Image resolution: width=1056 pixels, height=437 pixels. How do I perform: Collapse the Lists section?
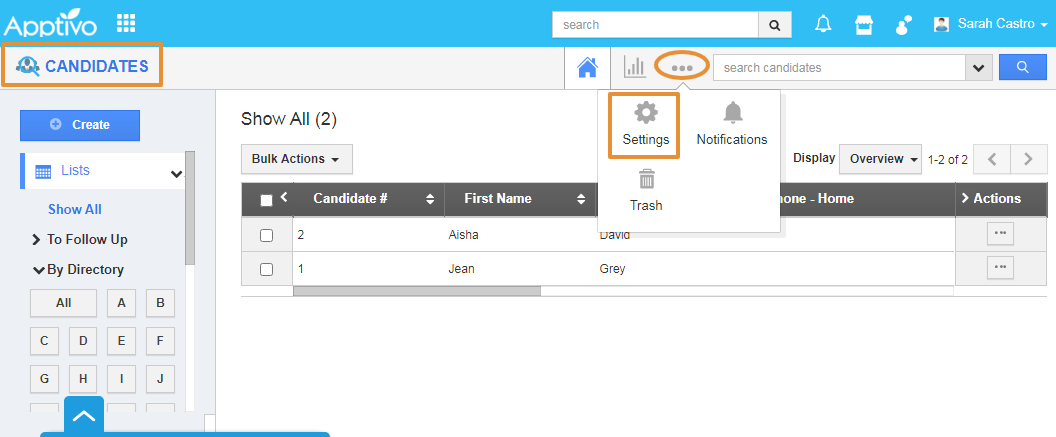(x=176, y=174)
